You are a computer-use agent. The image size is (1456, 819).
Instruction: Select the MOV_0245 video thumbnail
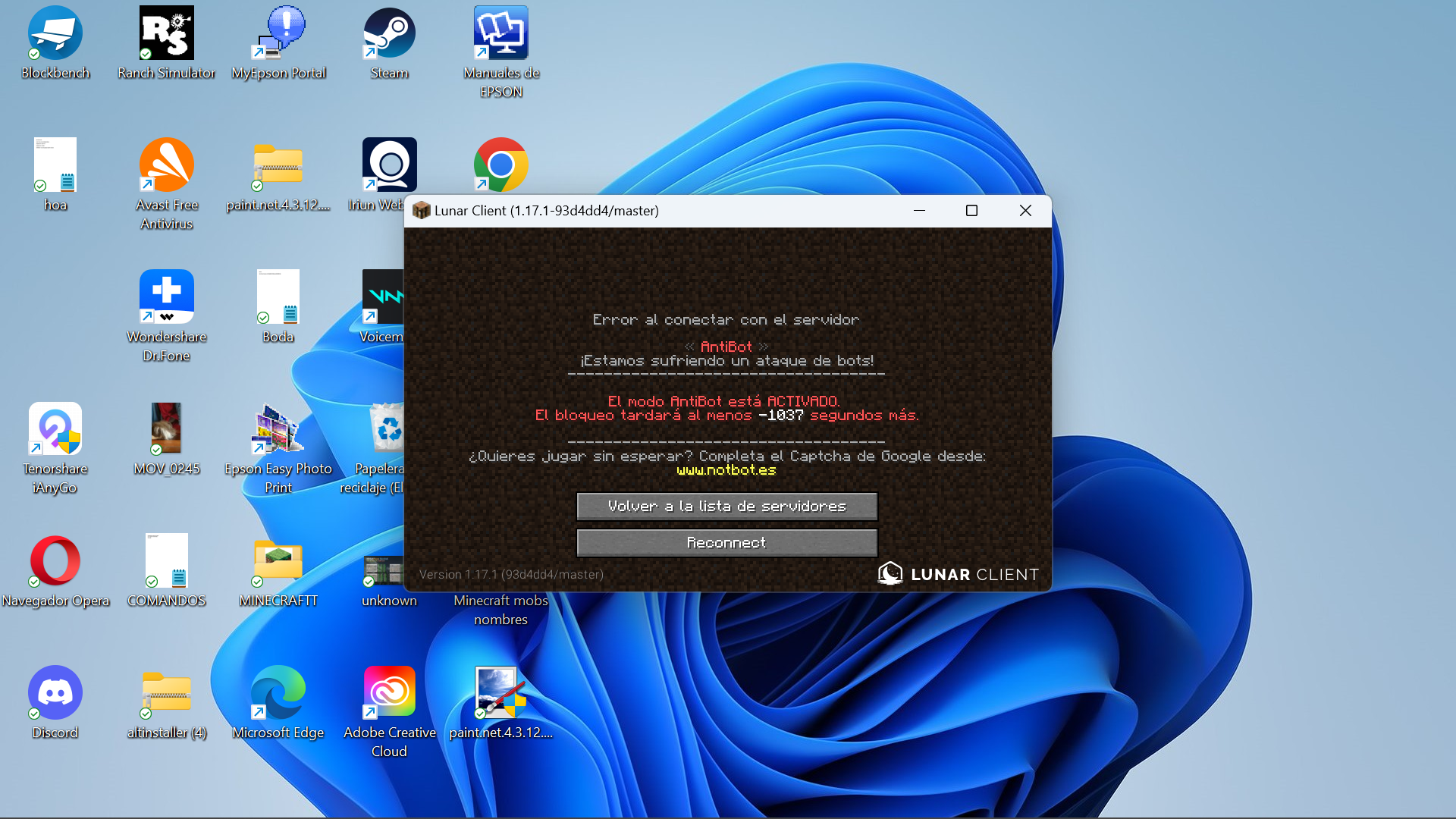[167, 430]
